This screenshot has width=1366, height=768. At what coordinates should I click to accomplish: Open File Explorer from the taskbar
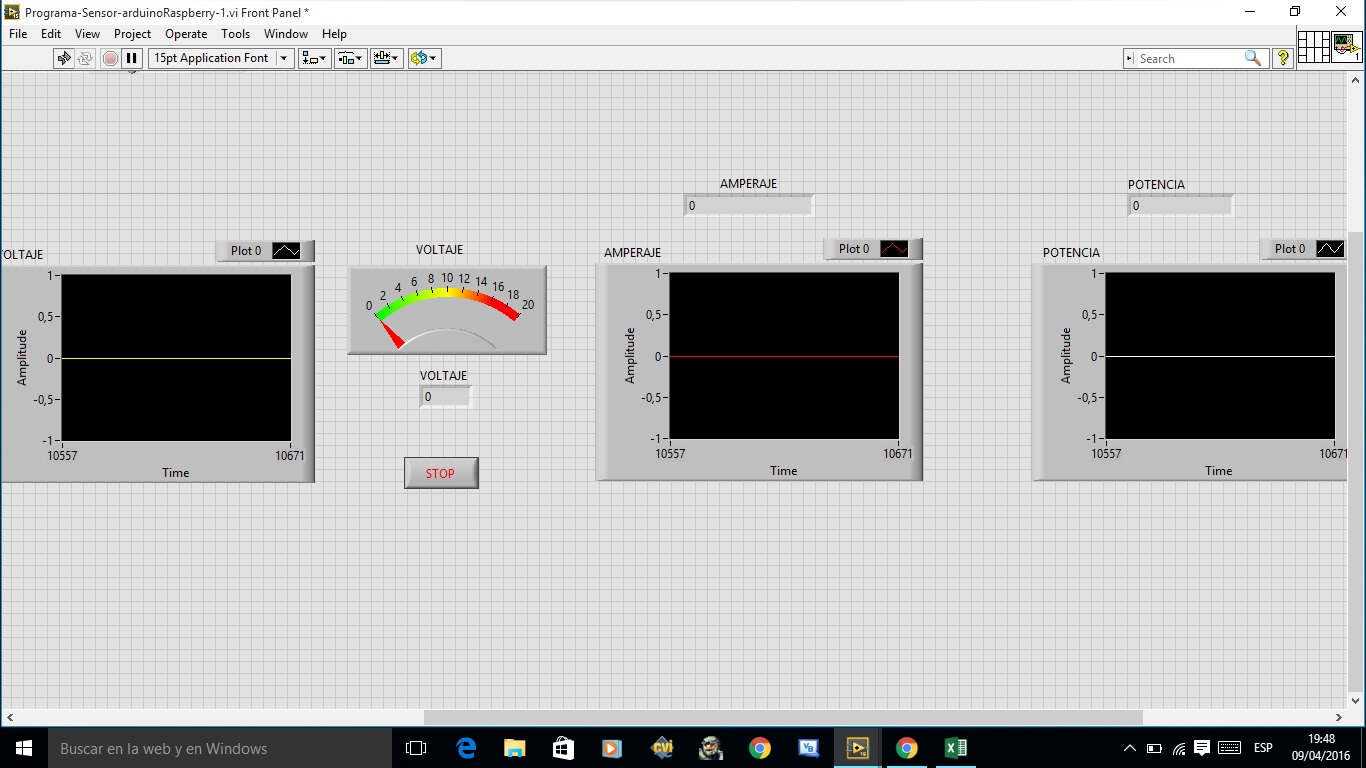[514, 748]
